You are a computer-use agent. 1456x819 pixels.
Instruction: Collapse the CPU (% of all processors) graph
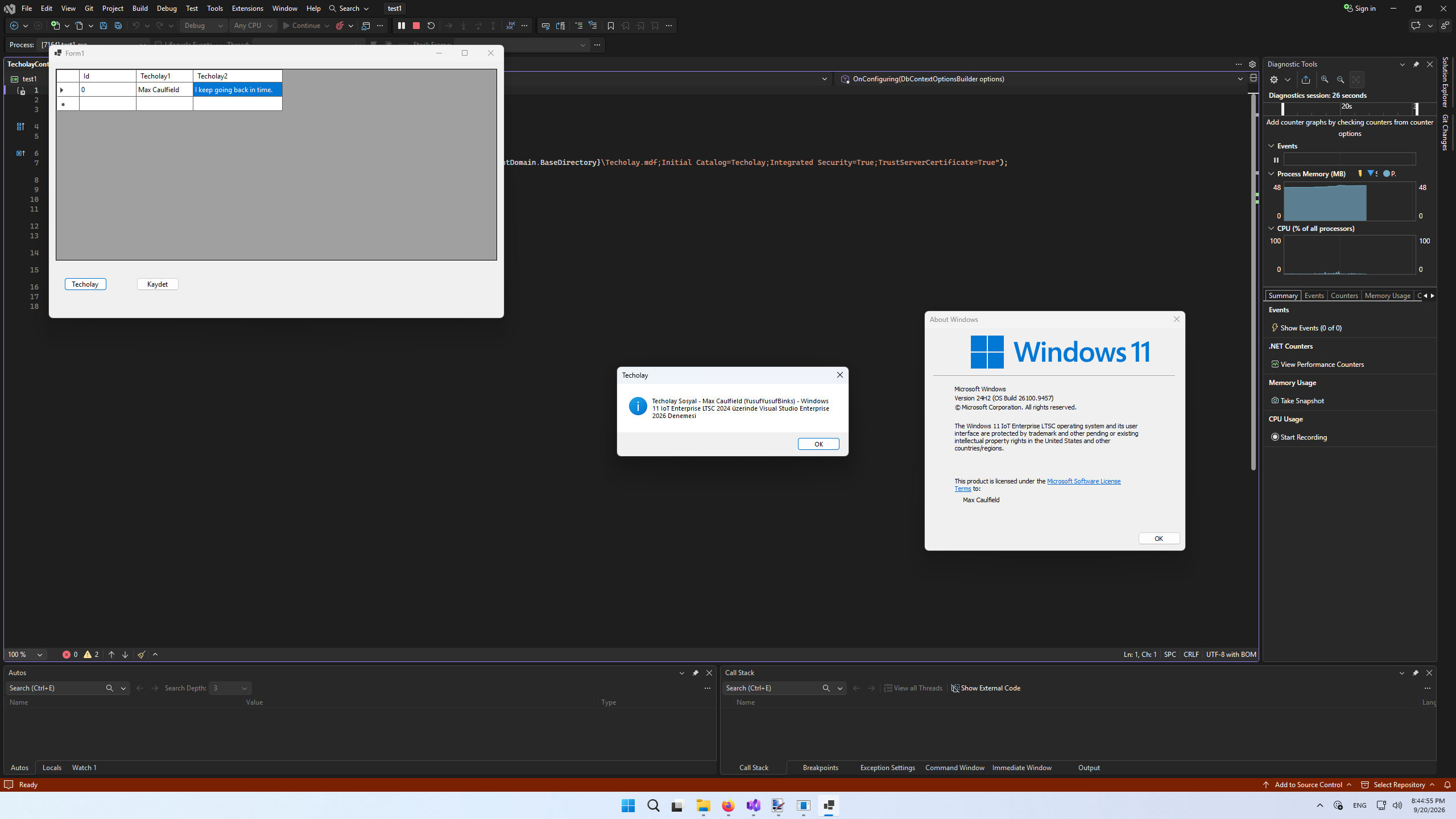click(x=1272, y=229)
